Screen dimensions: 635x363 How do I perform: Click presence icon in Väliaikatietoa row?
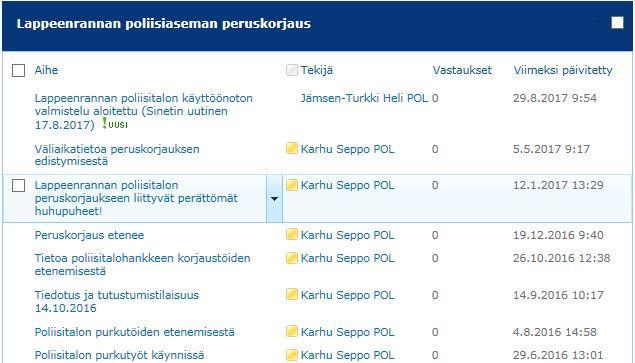pyautogui.click(x=292, y=148)
